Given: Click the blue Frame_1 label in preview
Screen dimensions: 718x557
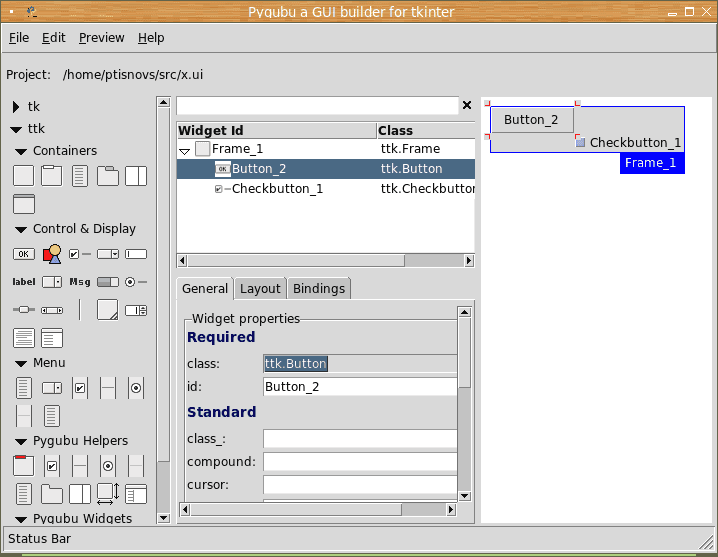Looking at the screenshot, I should (652, 163).
